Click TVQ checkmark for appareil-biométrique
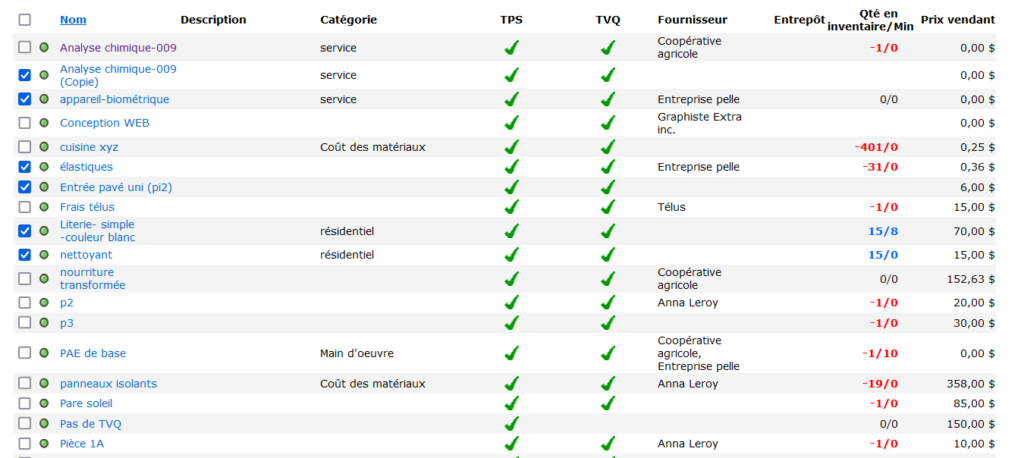This screenshot has height=458, width=1024. click(608, 99)
